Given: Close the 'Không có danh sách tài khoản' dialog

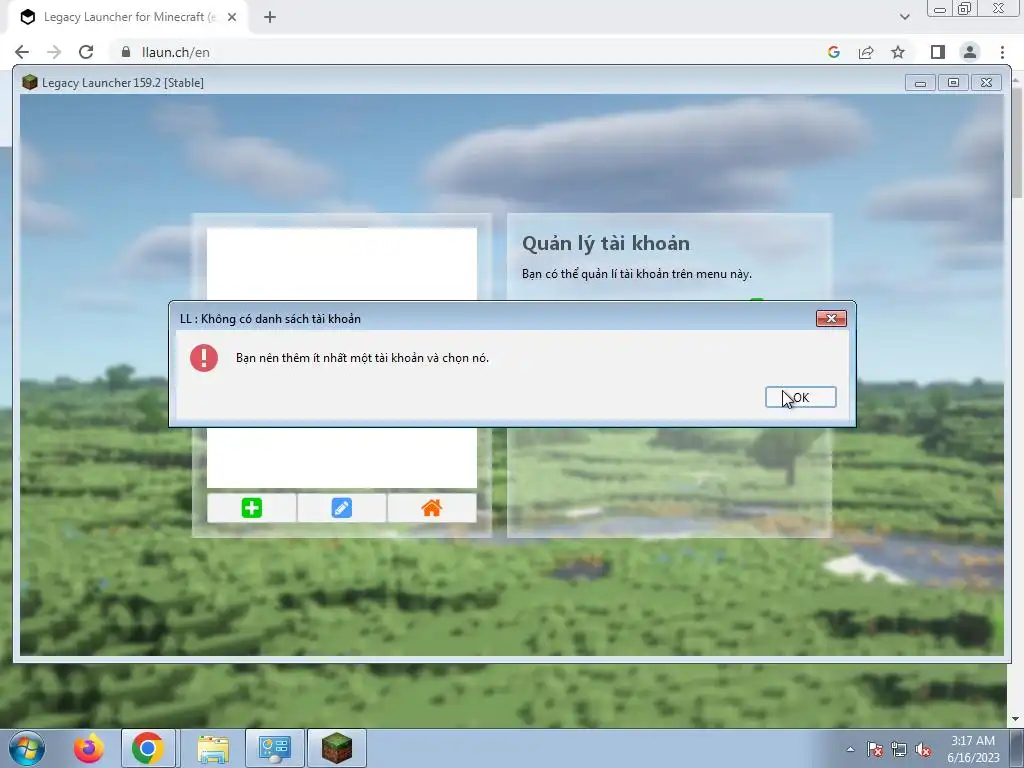Looking at the screenshot, I should (831, 318).
